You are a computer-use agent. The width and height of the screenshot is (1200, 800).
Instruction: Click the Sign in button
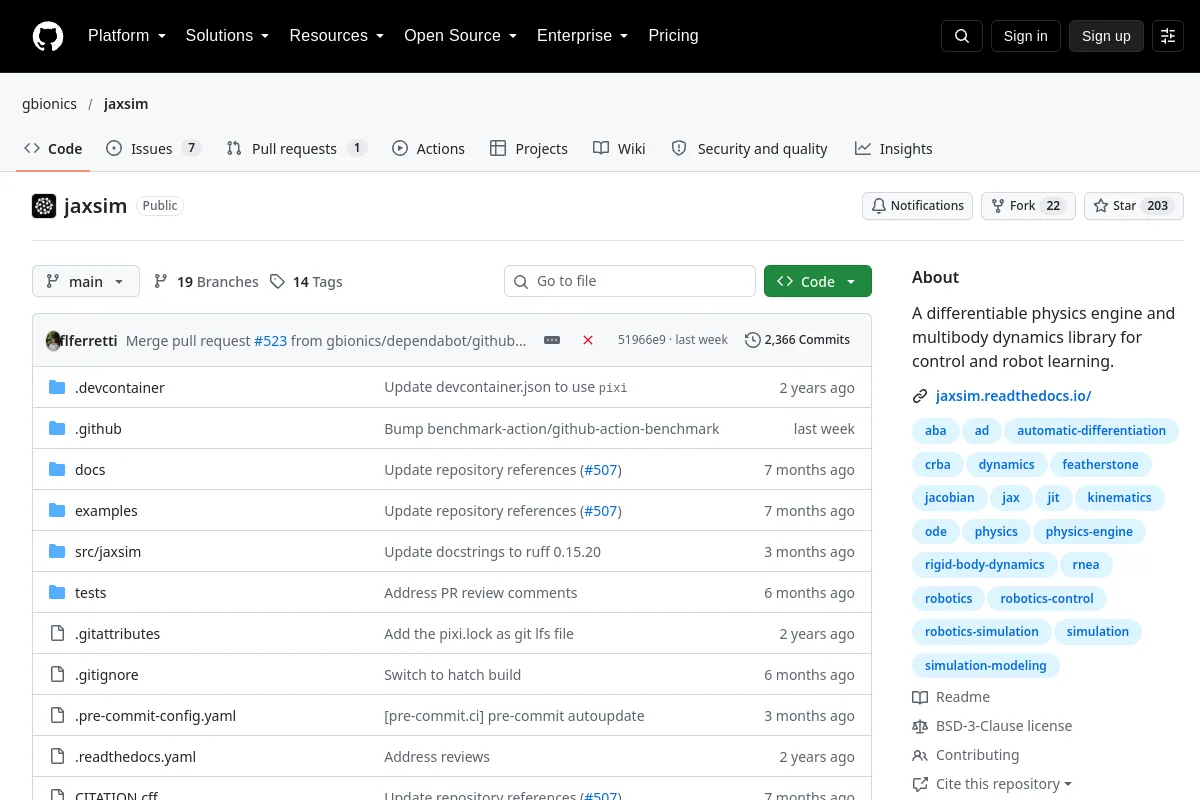pyautogui.click(x=1025, y=36)
